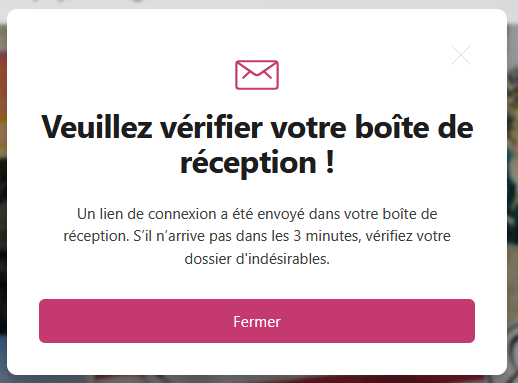Click the heading word "réception !"
518x383 pixels.
point(257,162)
